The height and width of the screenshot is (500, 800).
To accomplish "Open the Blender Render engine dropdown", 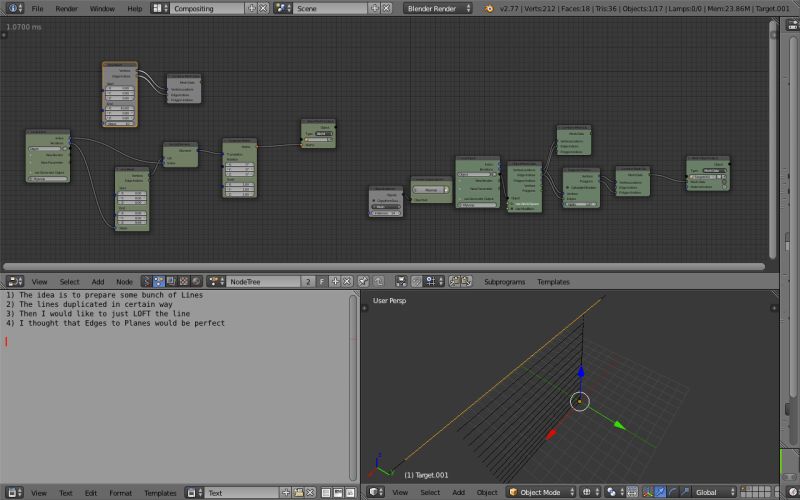I will click(x=437, y=8).
